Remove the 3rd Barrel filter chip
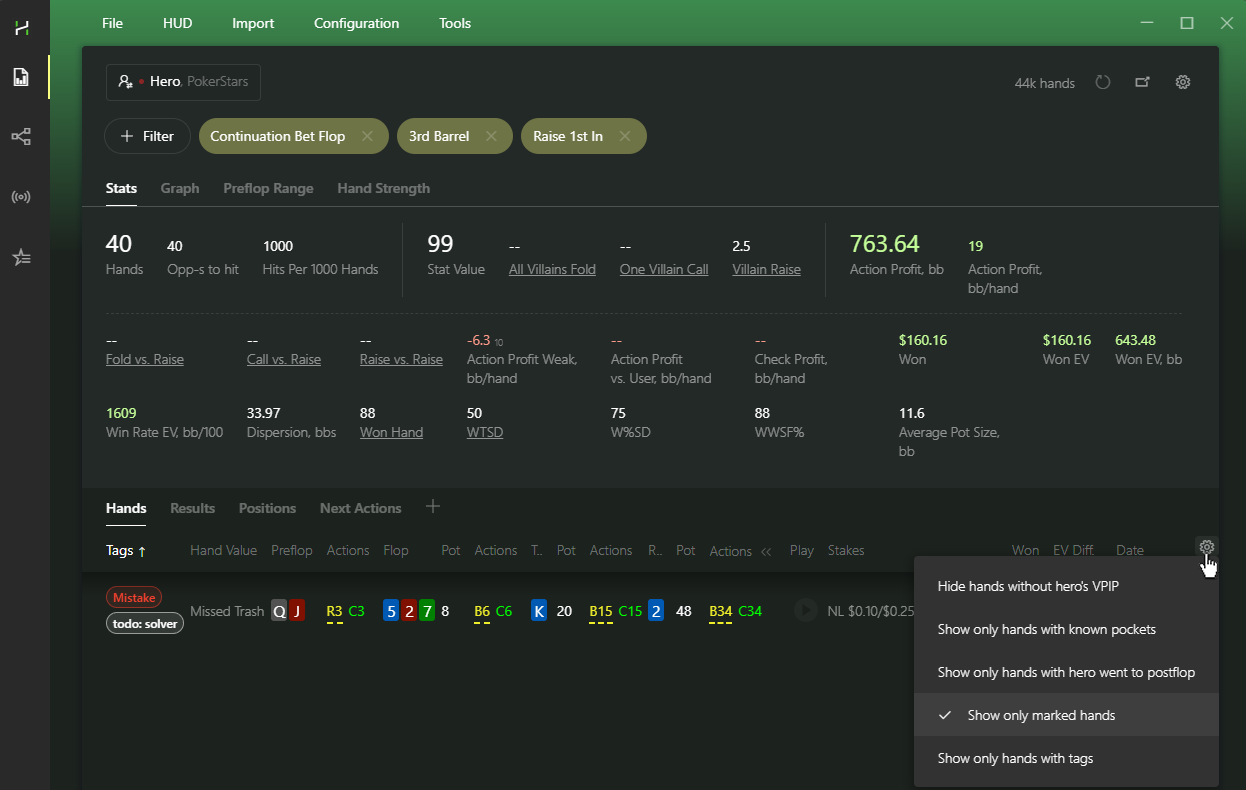Viewport: 1246px width, 790px height. (491, 137)
